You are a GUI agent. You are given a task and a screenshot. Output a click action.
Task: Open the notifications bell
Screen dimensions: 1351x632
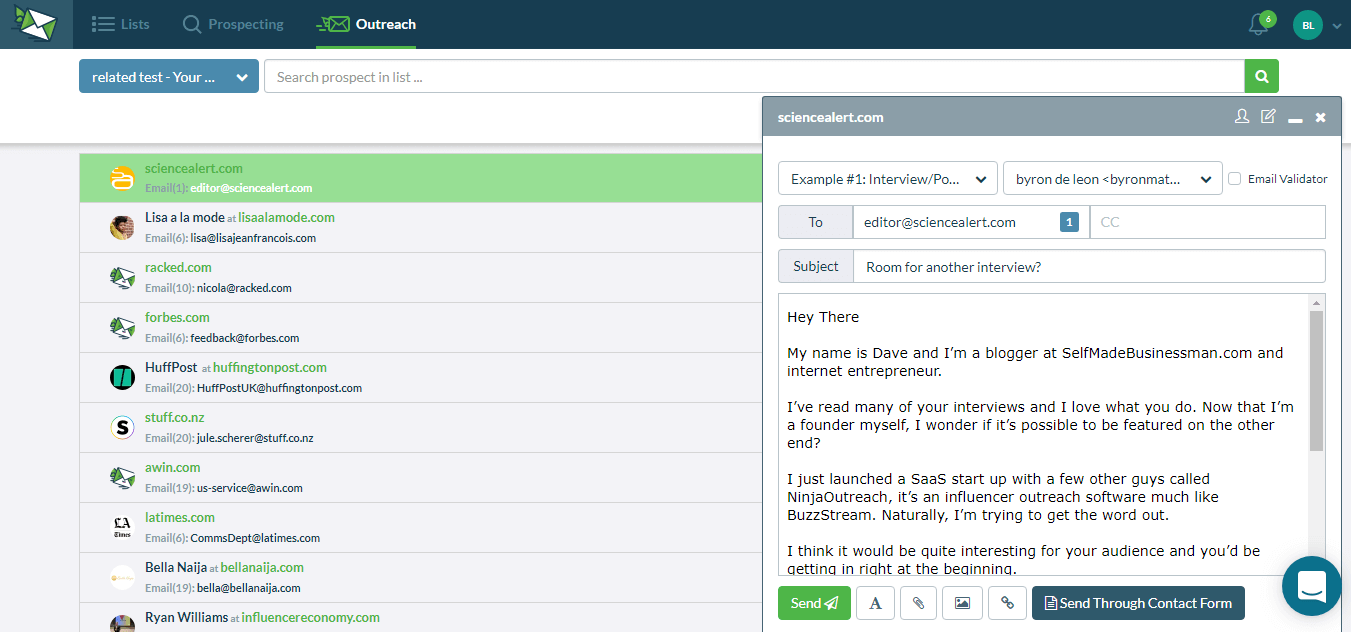pyautogui.click(x=1259, y=25)
